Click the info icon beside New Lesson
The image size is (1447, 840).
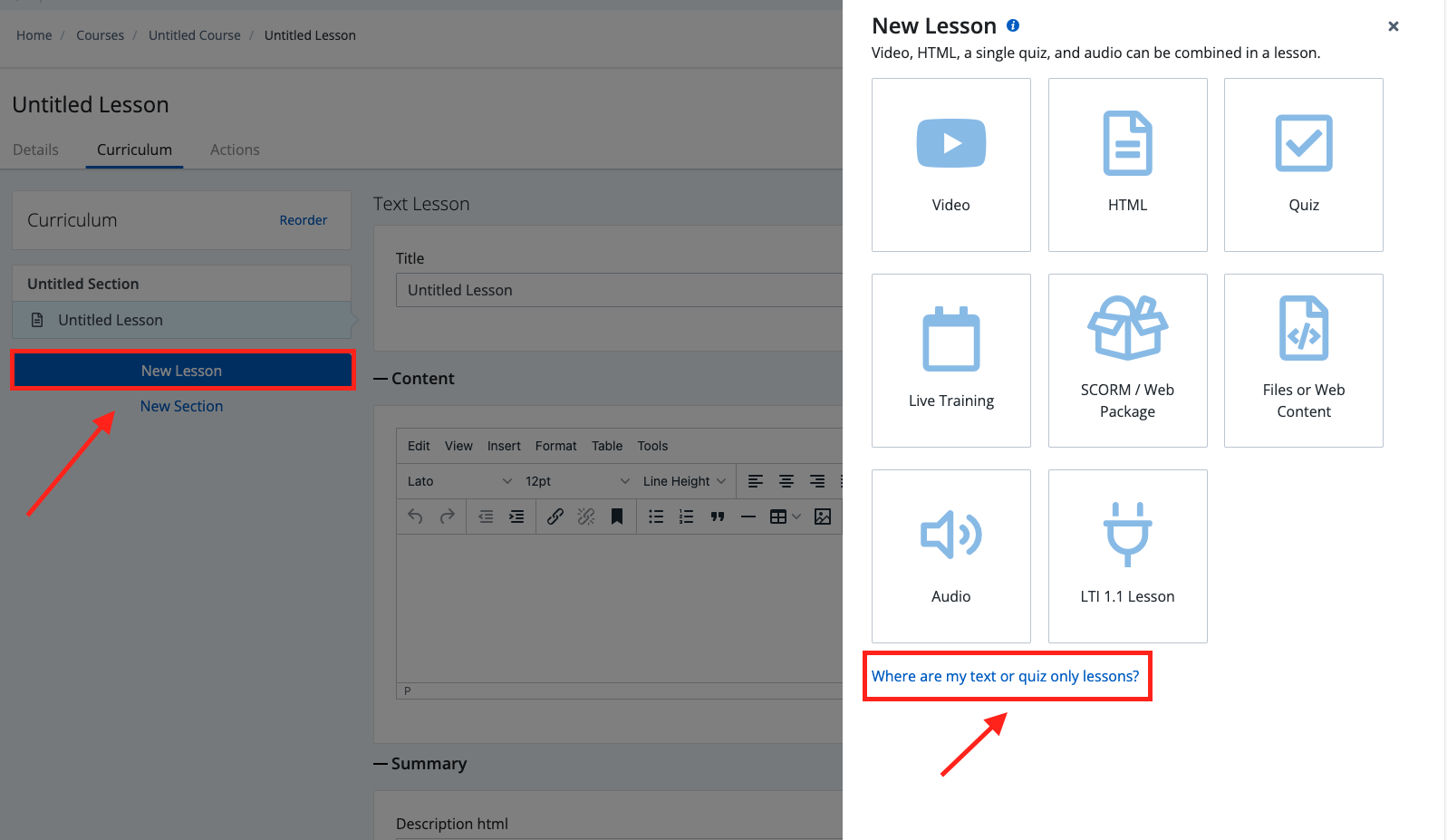[1013, 25]
